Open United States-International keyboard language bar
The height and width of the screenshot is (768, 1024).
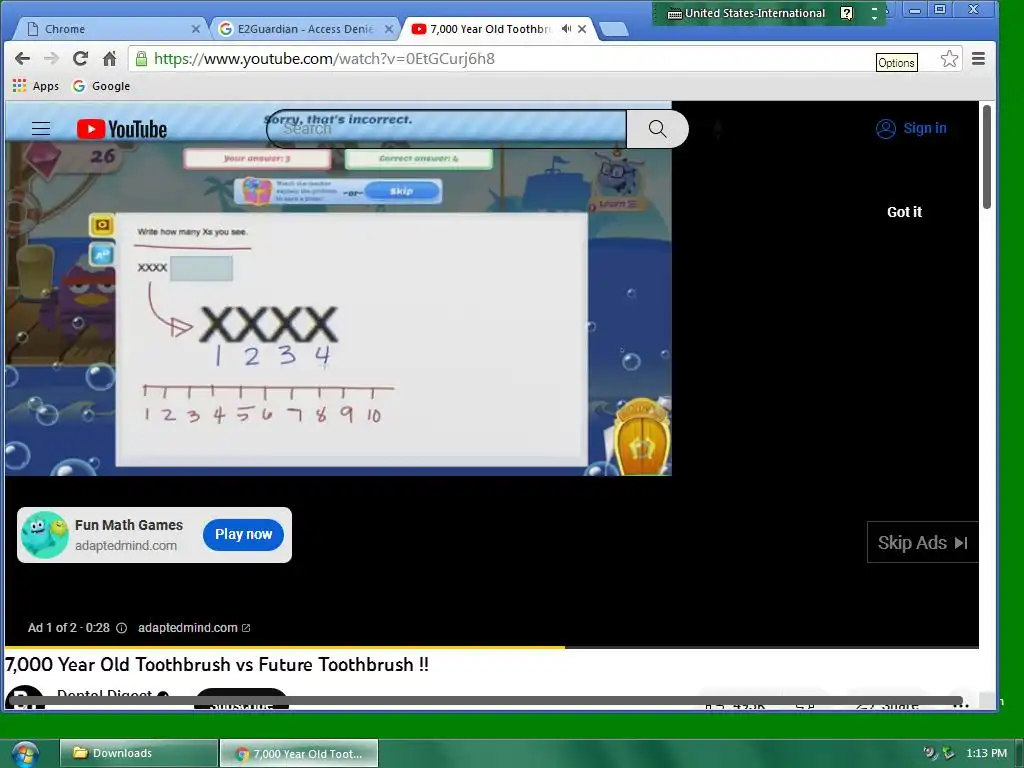coord(746,13)
